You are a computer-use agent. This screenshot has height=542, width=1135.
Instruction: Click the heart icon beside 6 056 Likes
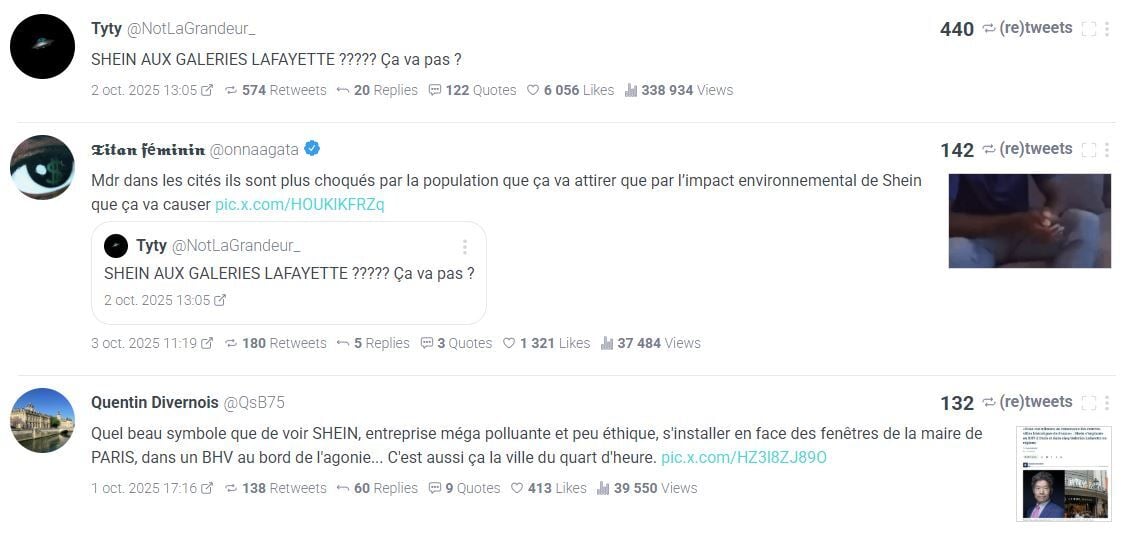click(x=533, y=90)
